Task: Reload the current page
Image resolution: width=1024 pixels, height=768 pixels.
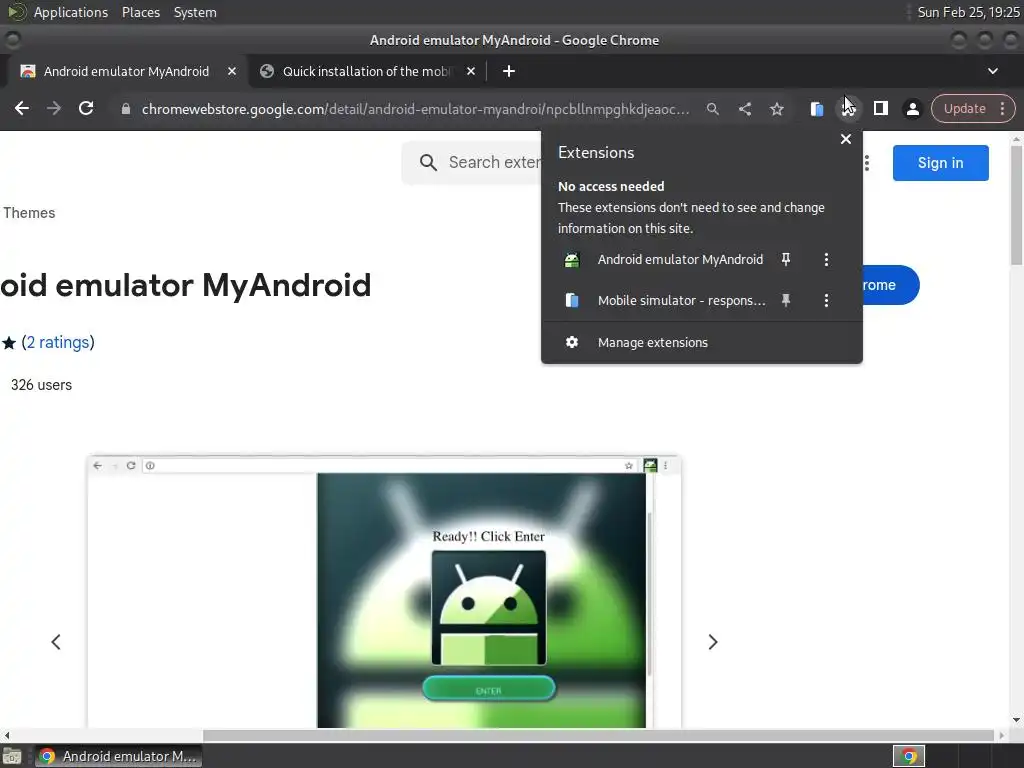Action: pyautogui.click(x=86, y=108)
